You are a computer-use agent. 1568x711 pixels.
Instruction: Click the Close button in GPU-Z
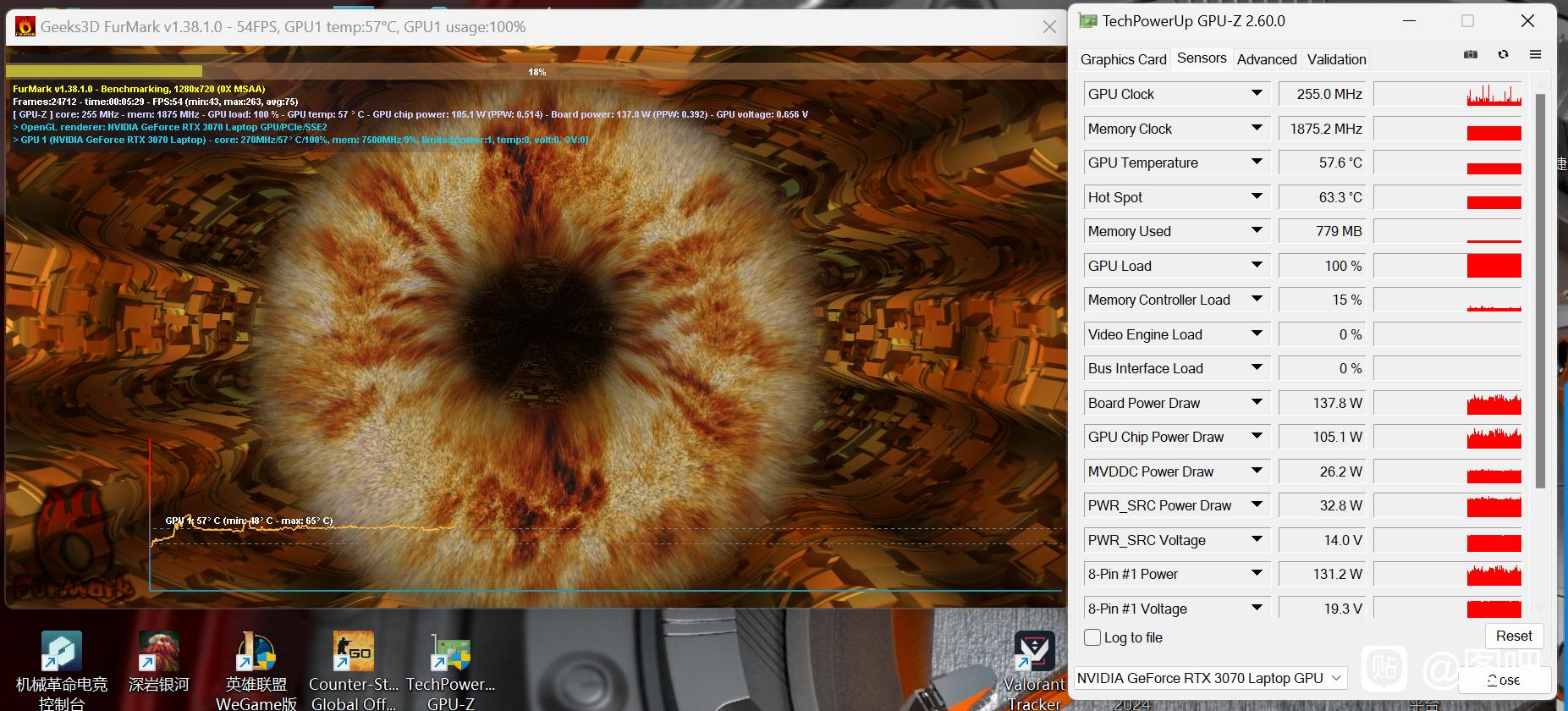pyautogui.click(x=1505, y=680)
